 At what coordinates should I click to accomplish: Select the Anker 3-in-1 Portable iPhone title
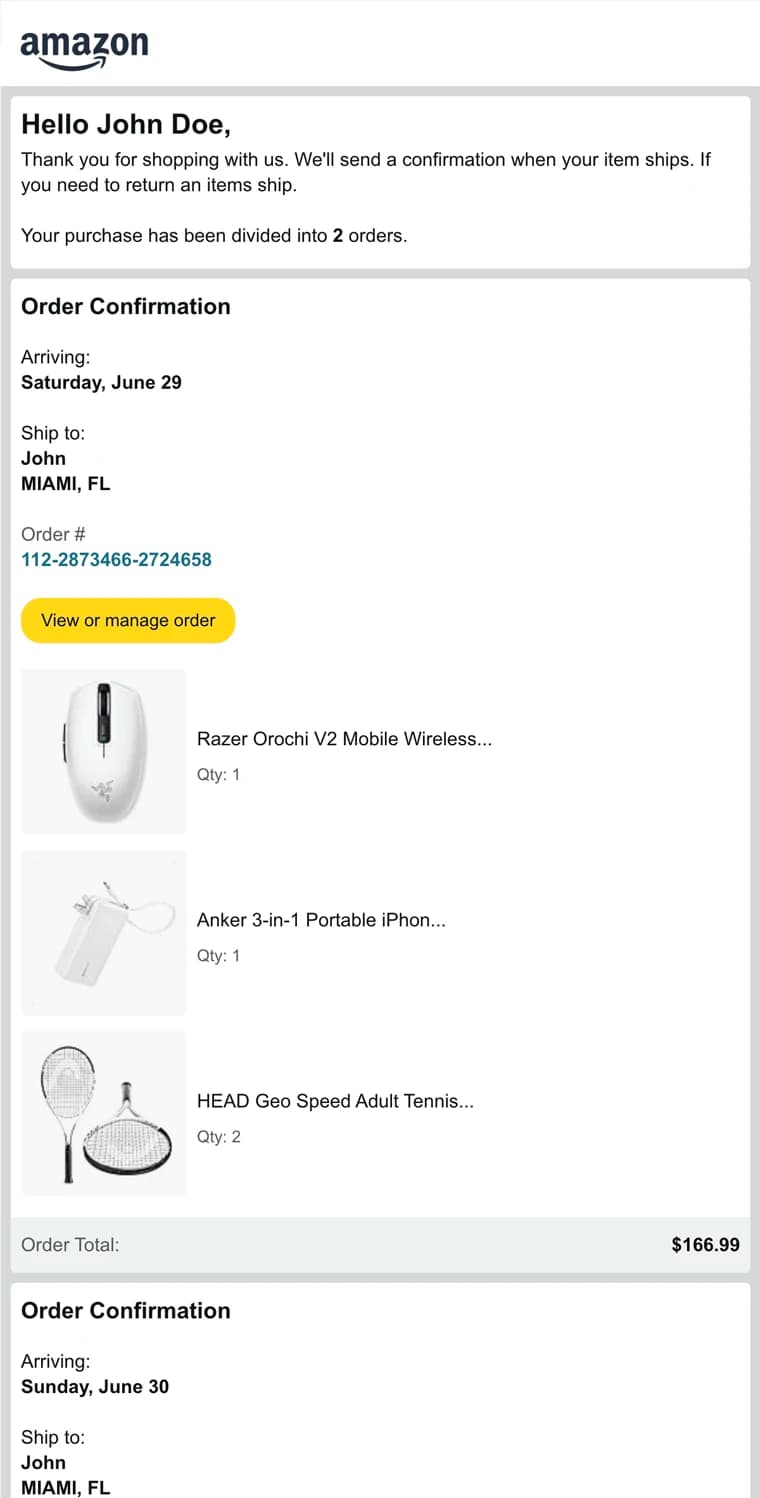(322, 920)
